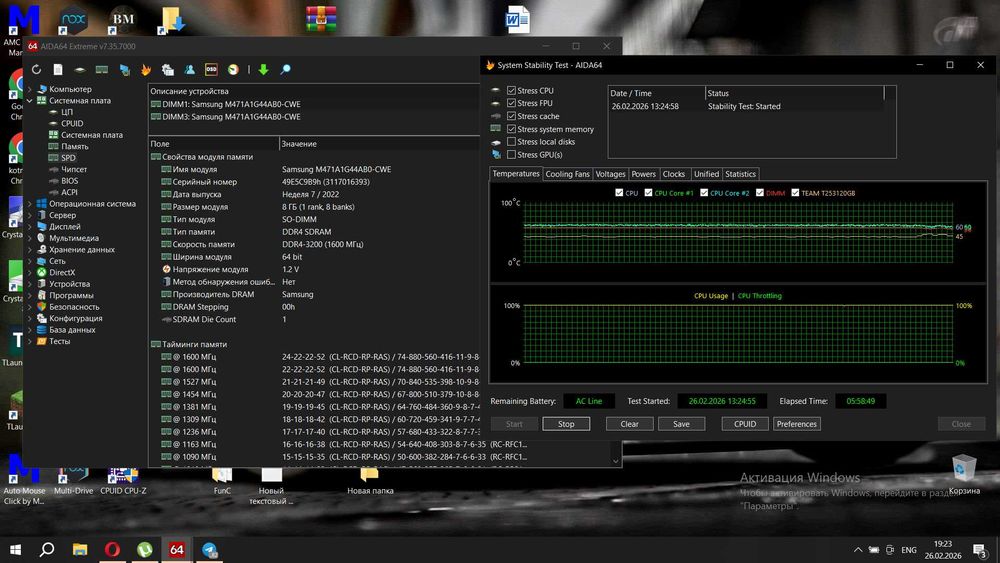Click scroll-down arrow of AIDA64 details pane
The width and height of the screenshot is (1000, 563).
[615, 461]
